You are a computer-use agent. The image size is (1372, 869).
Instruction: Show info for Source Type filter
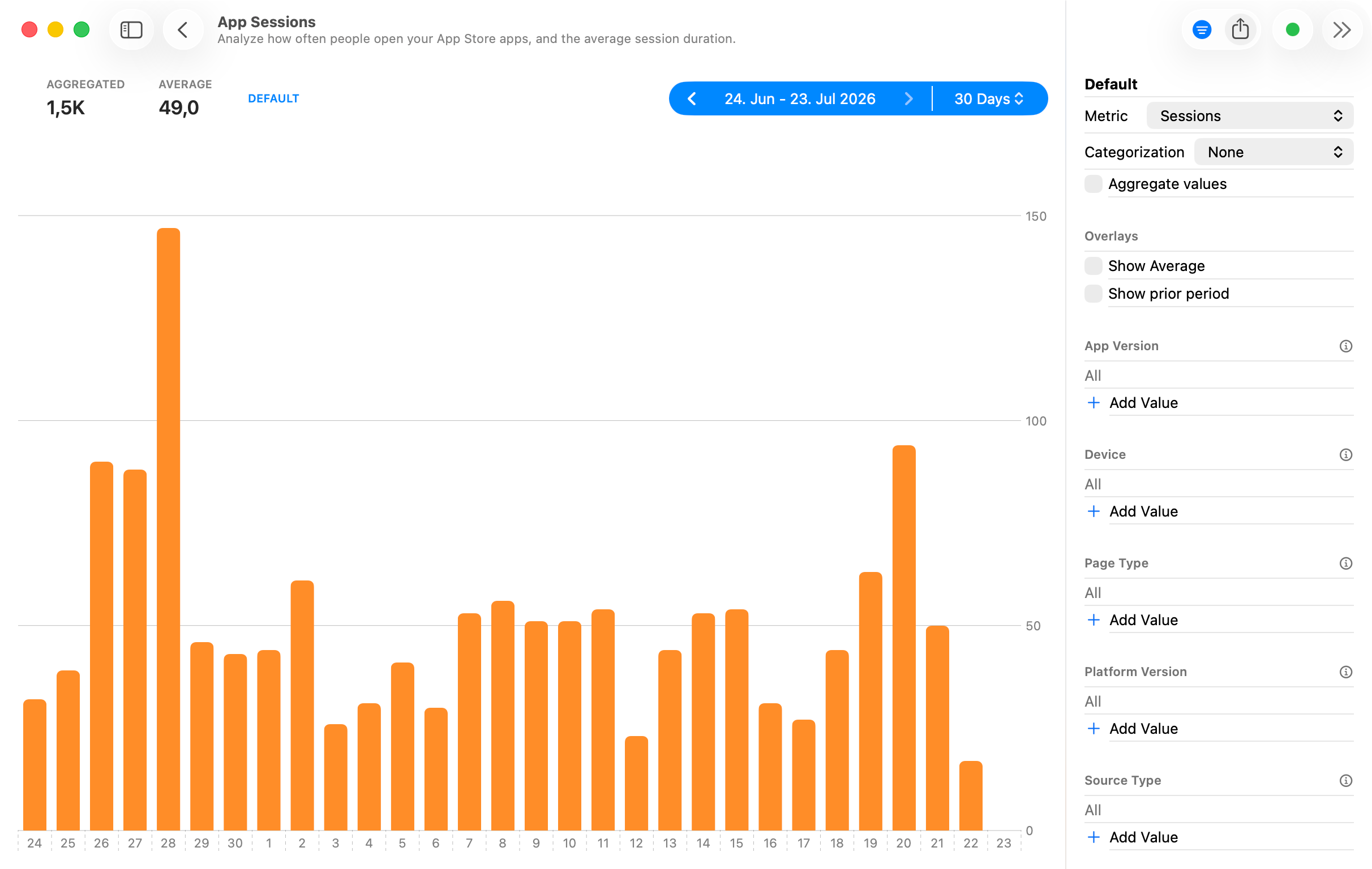1345,781
